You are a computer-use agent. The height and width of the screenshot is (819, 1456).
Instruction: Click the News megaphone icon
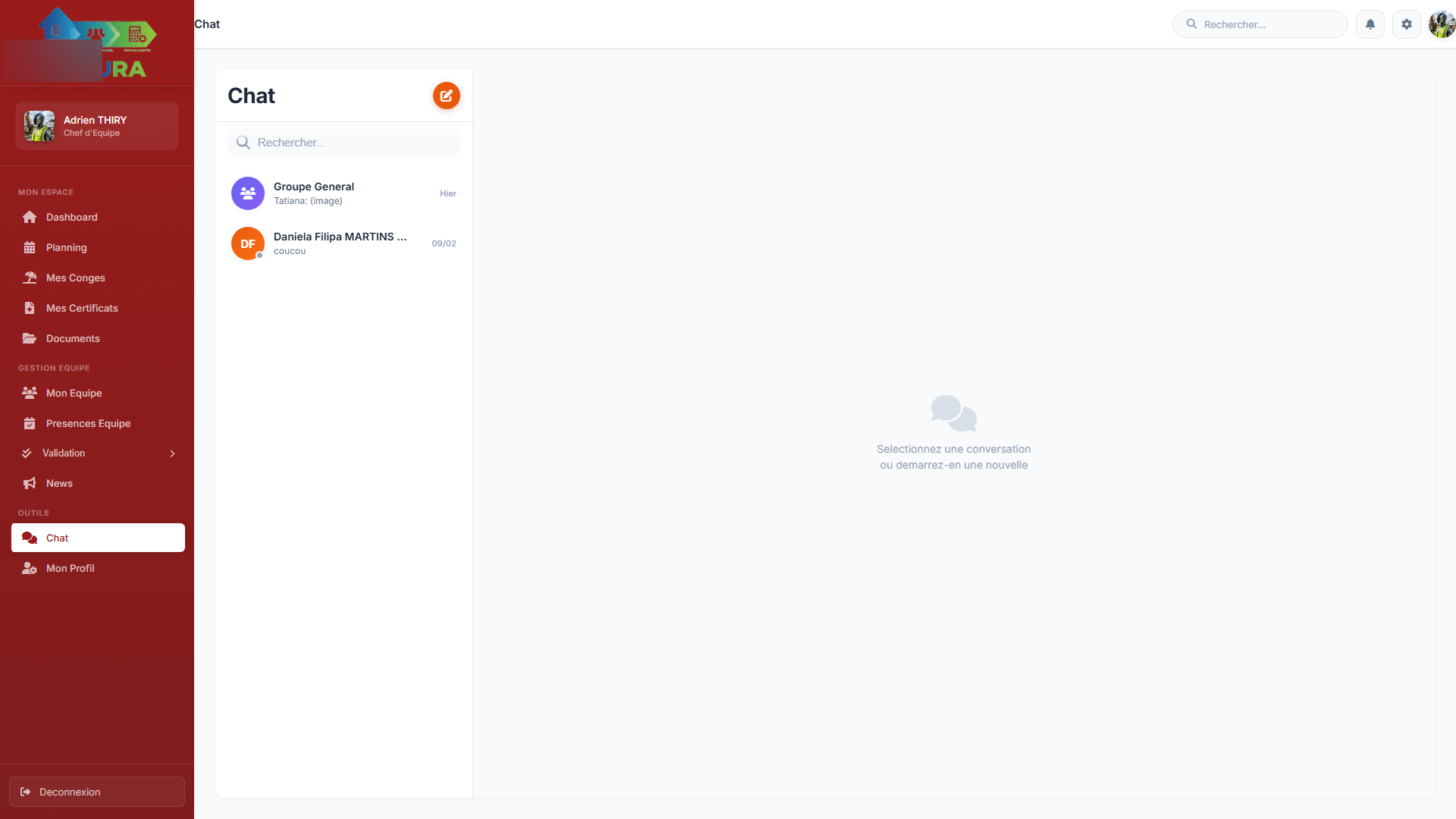(30, 484)
